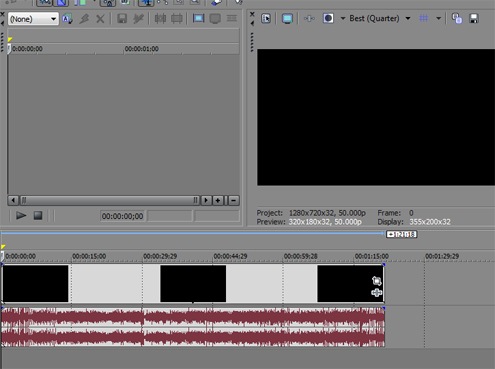Click the 00:00:01;00 mark on the trimmer ruler

pyautogui.click(x=141, y=49)
